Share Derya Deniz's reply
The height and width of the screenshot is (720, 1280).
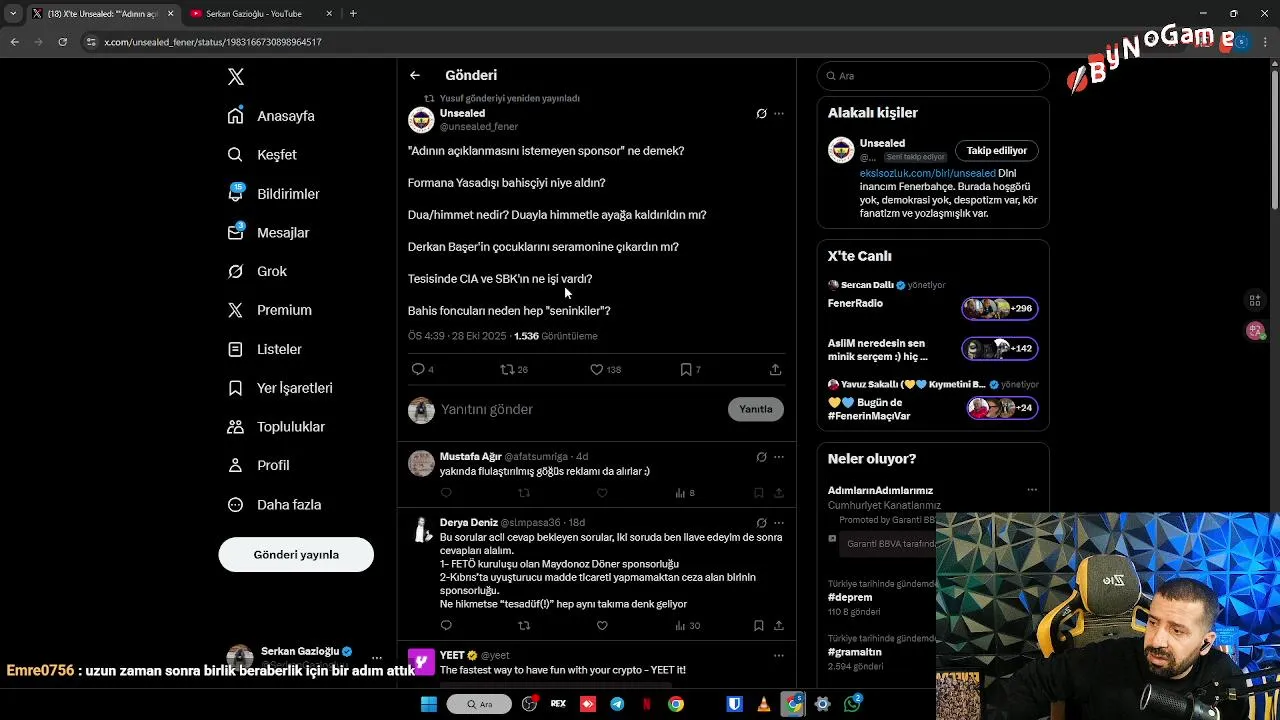(779, 626)
